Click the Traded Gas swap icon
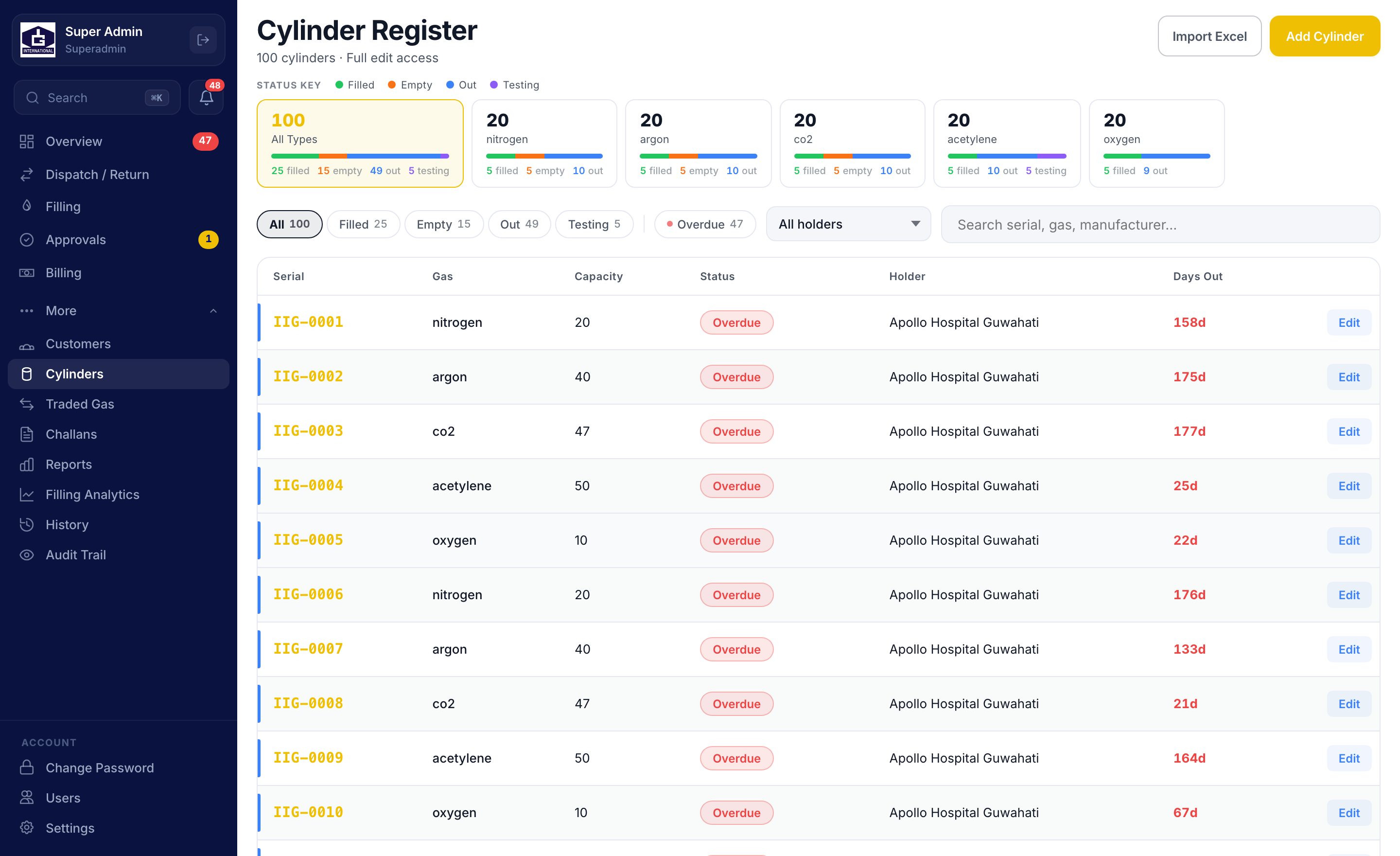This screenshot has height=856, width=1400. coord(27,404)
